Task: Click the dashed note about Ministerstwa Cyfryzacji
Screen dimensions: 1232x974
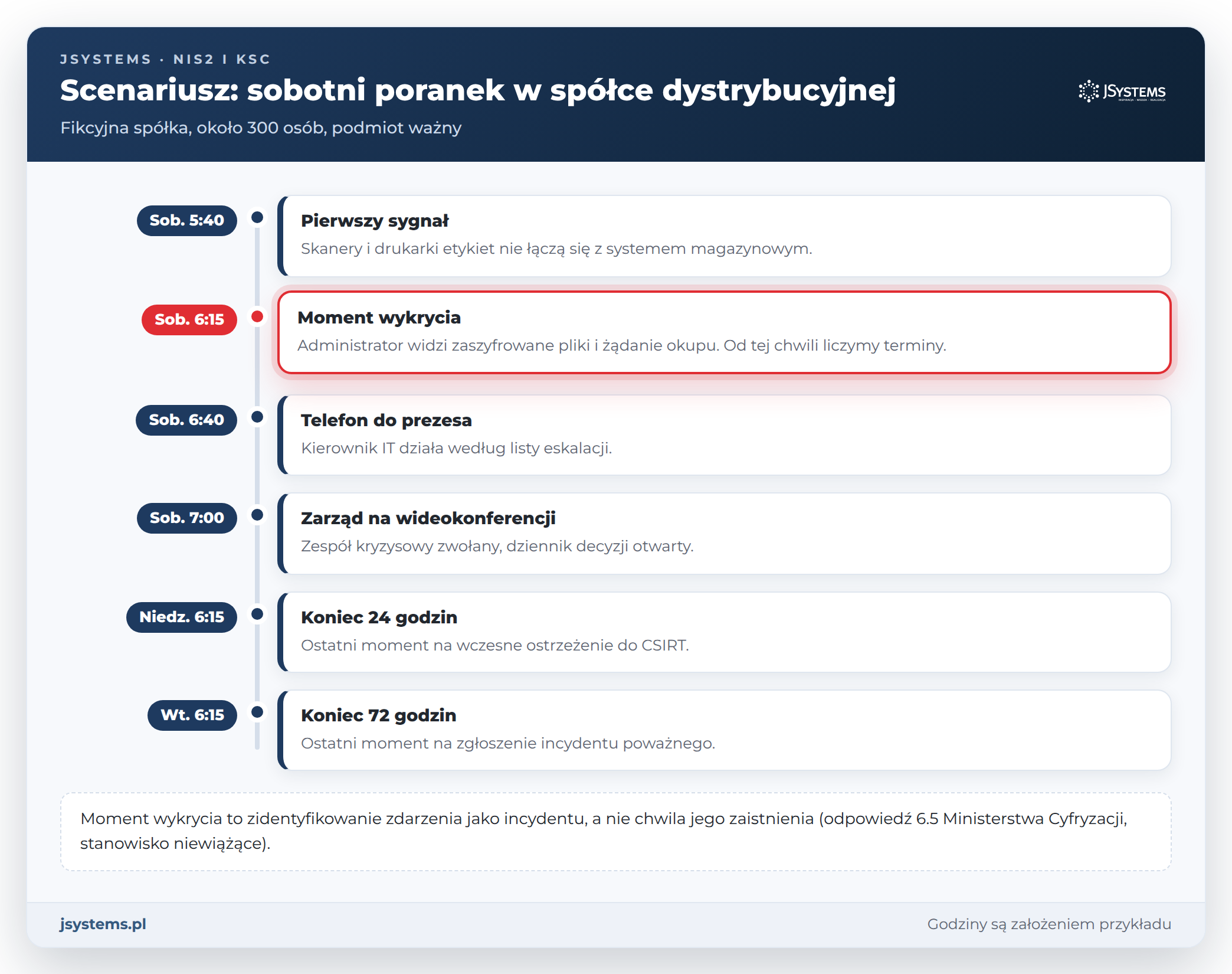Action: click(615, 831)
